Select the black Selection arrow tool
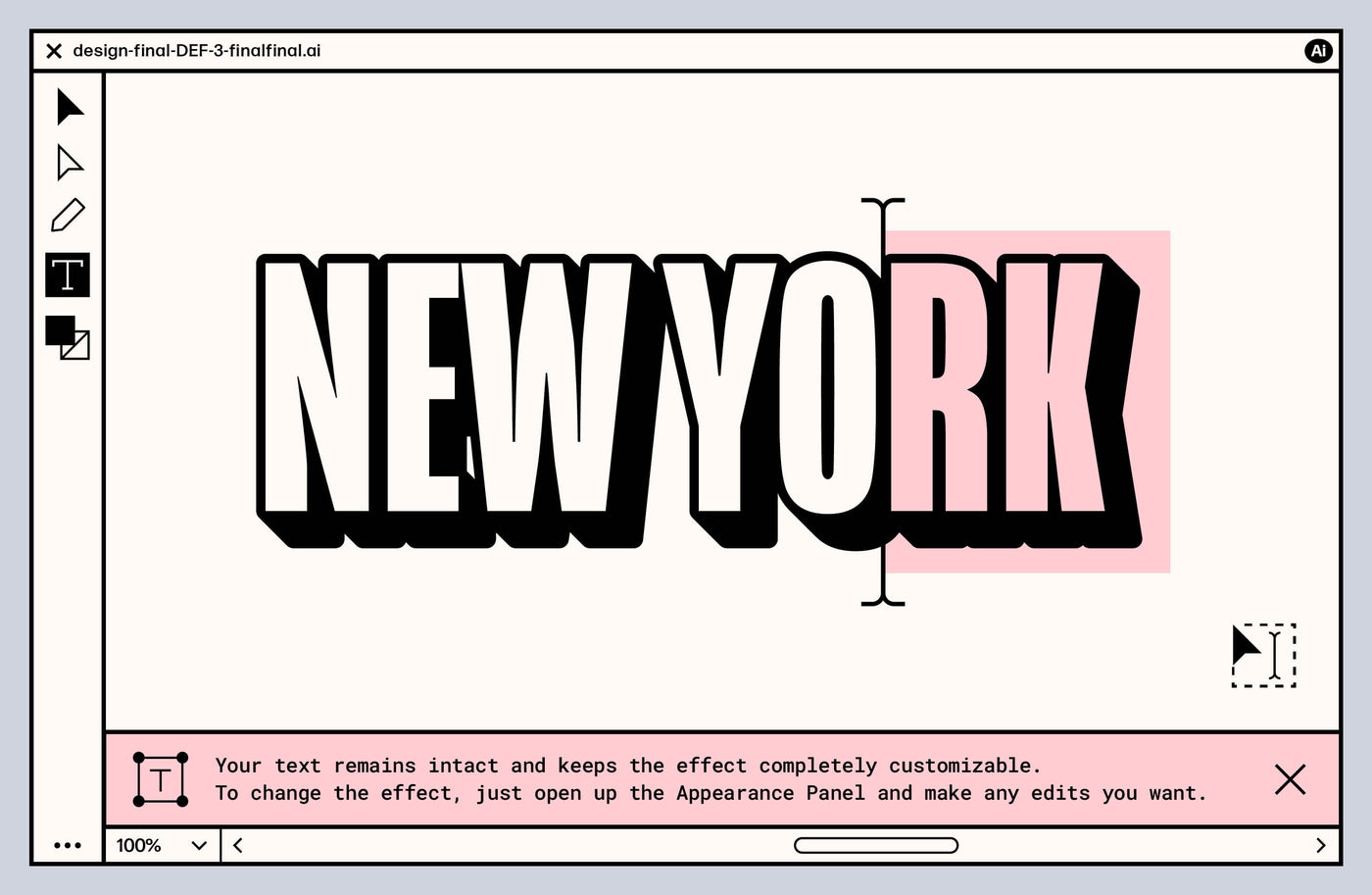 pyautogui.click(x=69, y=107)
